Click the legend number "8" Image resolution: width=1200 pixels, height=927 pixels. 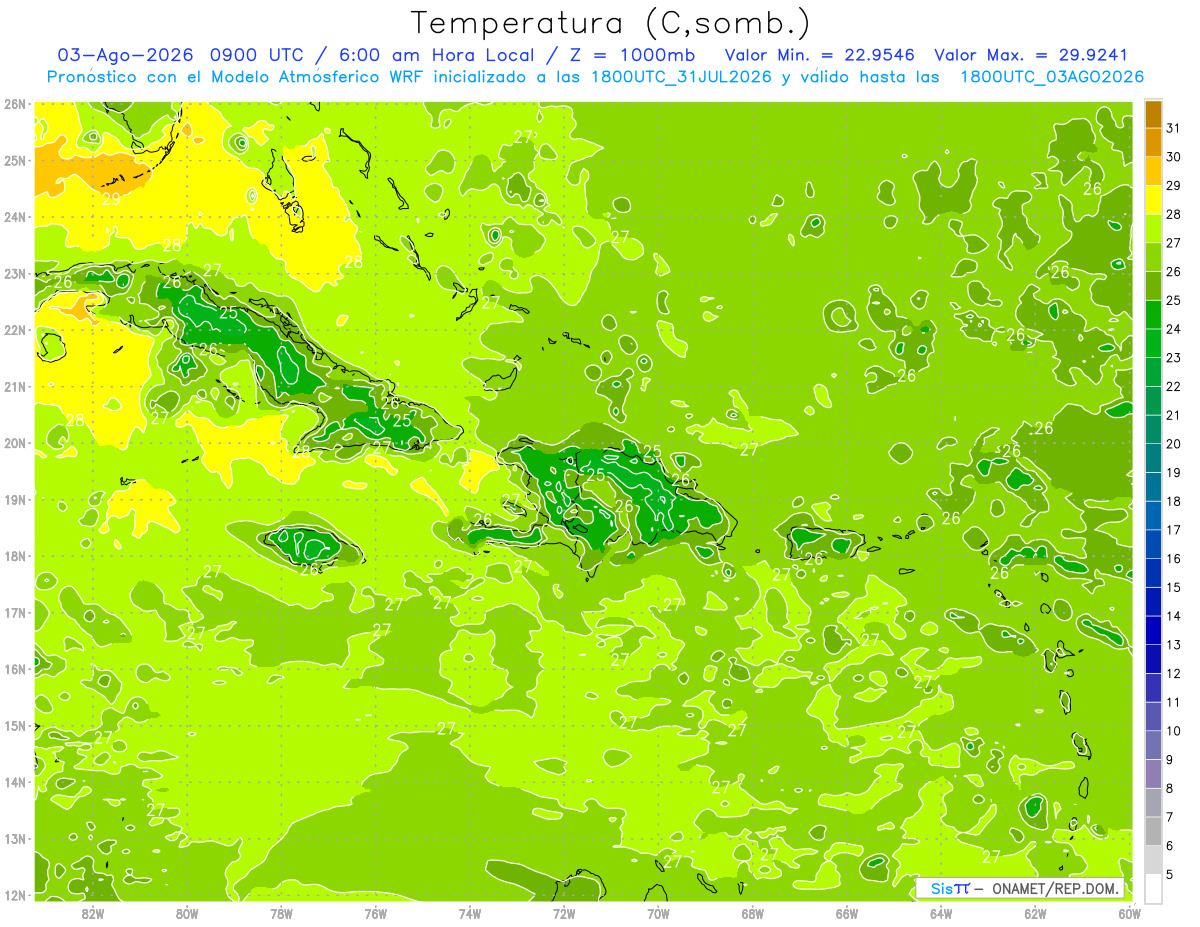point(1170,789)
